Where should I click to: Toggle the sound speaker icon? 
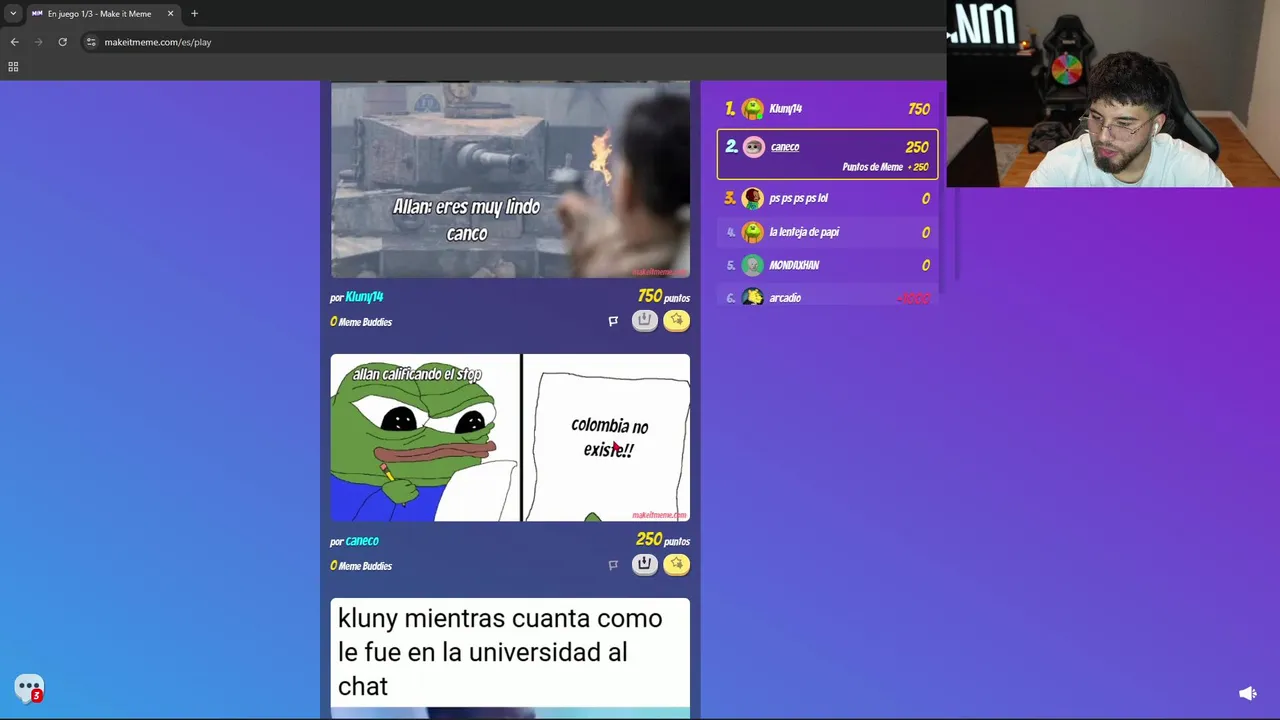point(1247,693)
